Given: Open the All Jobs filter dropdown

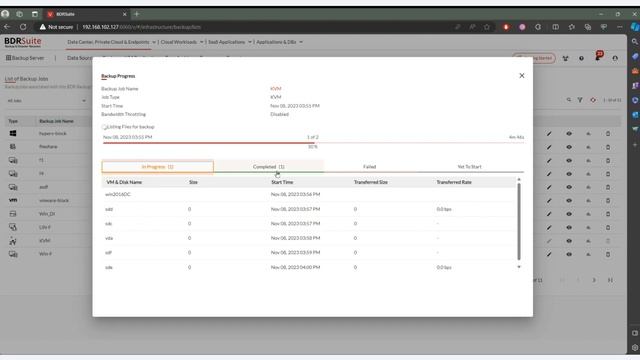Looking at the screenshot, I should (47, 100).
